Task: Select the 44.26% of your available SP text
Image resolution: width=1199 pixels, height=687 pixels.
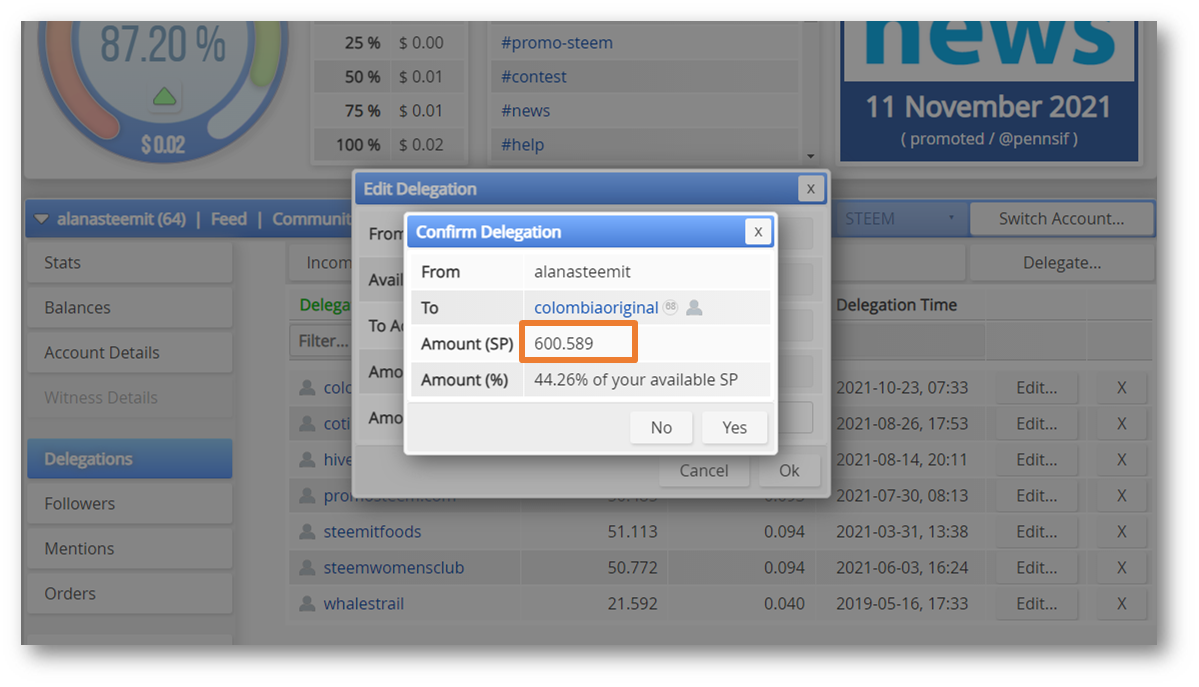Action: tap(635, 379)
